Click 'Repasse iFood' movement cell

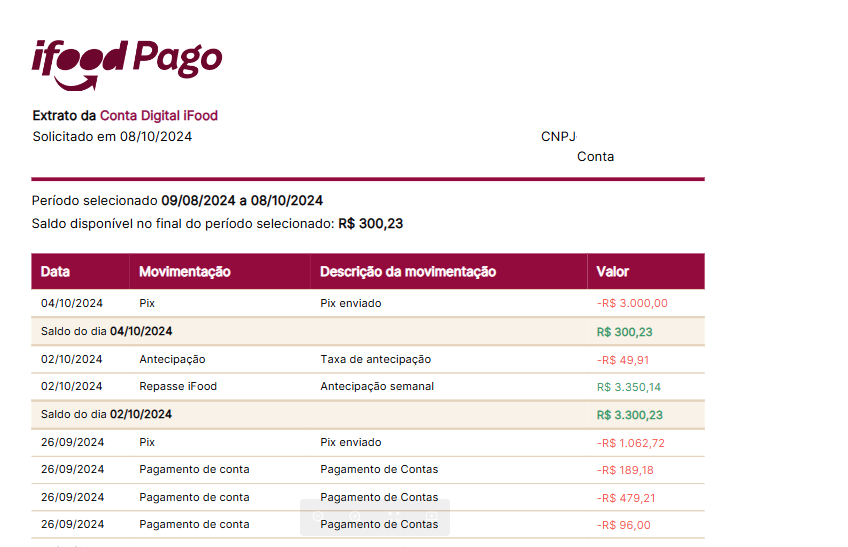click(x=178, y=386)
